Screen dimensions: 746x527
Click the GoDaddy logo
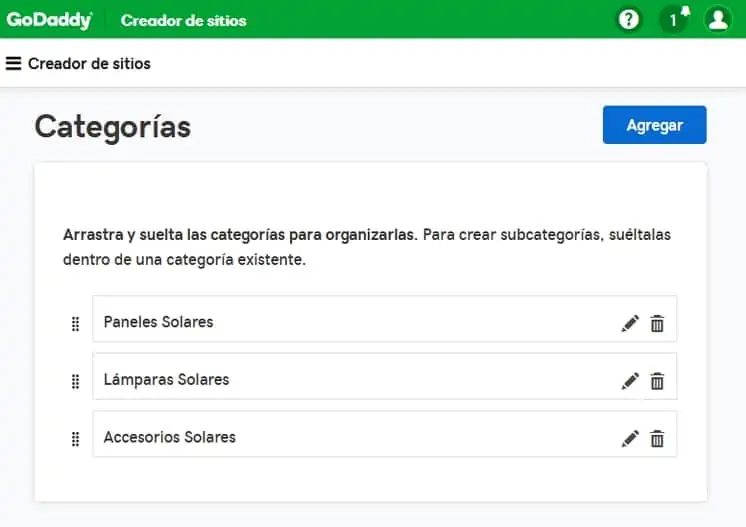click(49, 20)
